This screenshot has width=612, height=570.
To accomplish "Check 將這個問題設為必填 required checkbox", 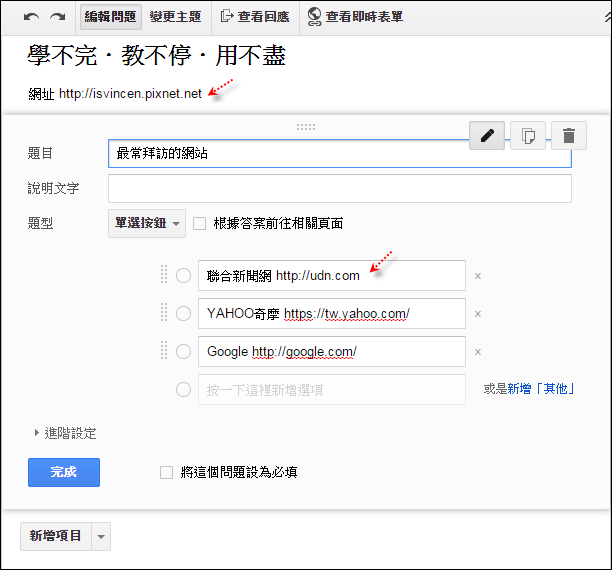I will [x=166, y=472].
